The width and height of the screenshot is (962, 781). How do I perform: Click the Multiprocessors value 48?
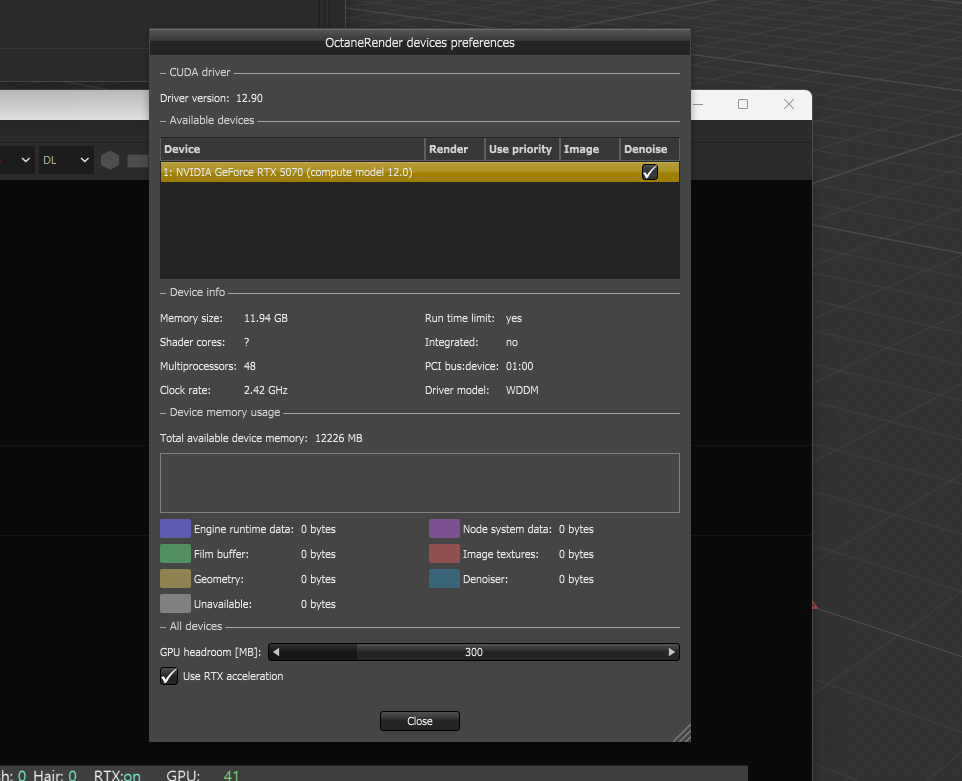pos(250,366)
